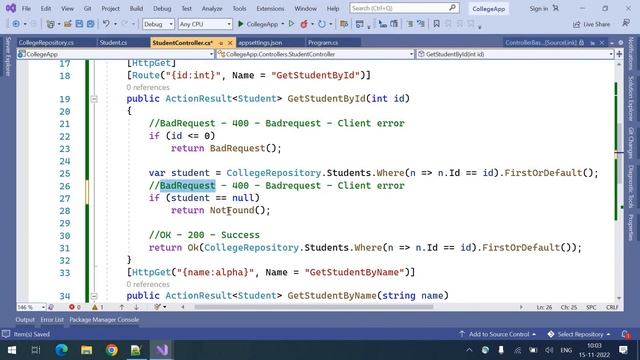Click the Hot Reload flame icon
The height and width of the screenshot is (360, 640).
click(304, 24)
